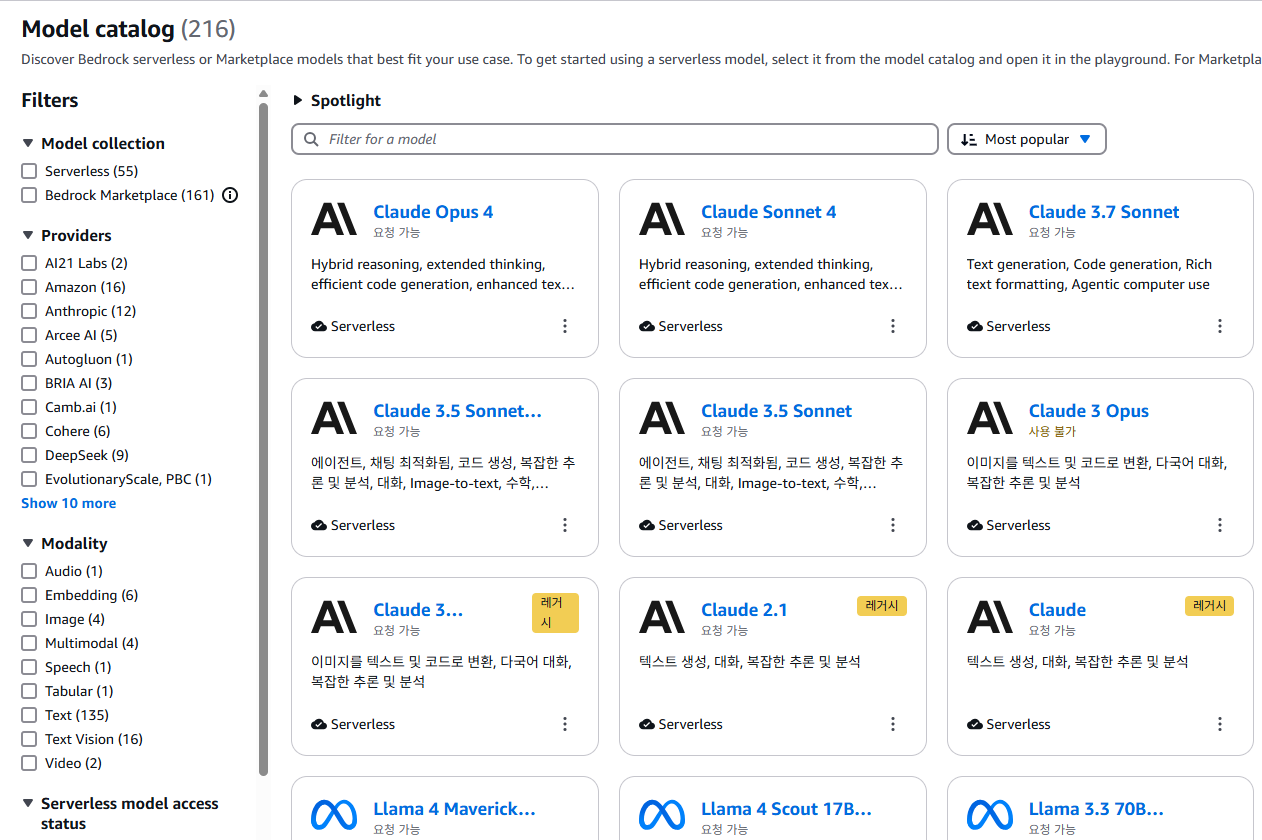Show 10 more providers
Image resolution: width=1262 pixels, height=840 pixels.
pos(69,503)
